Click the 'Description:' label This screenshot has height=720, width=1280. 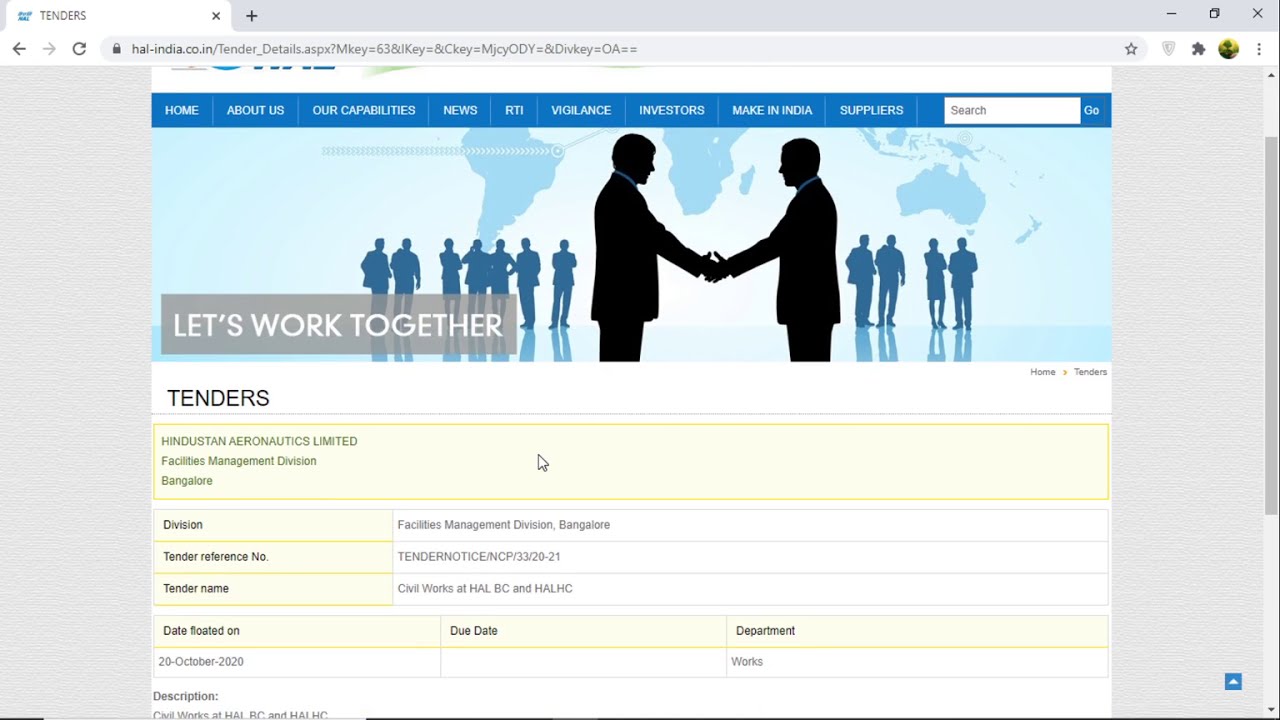pos(185,696)
